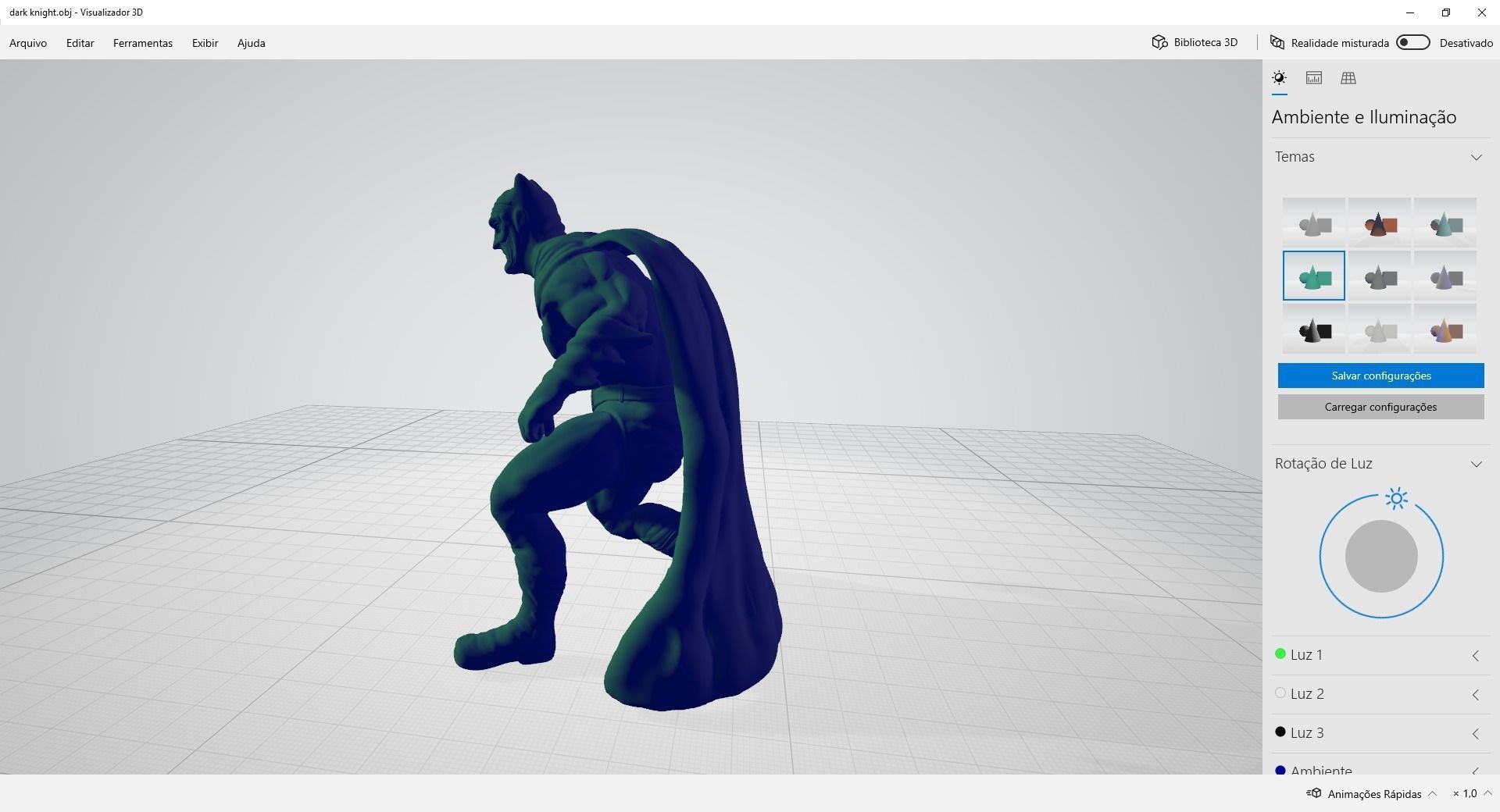Click the Carregar configurações button
The height and width of the screenshot is (812, 1500).
(1381, 407)
